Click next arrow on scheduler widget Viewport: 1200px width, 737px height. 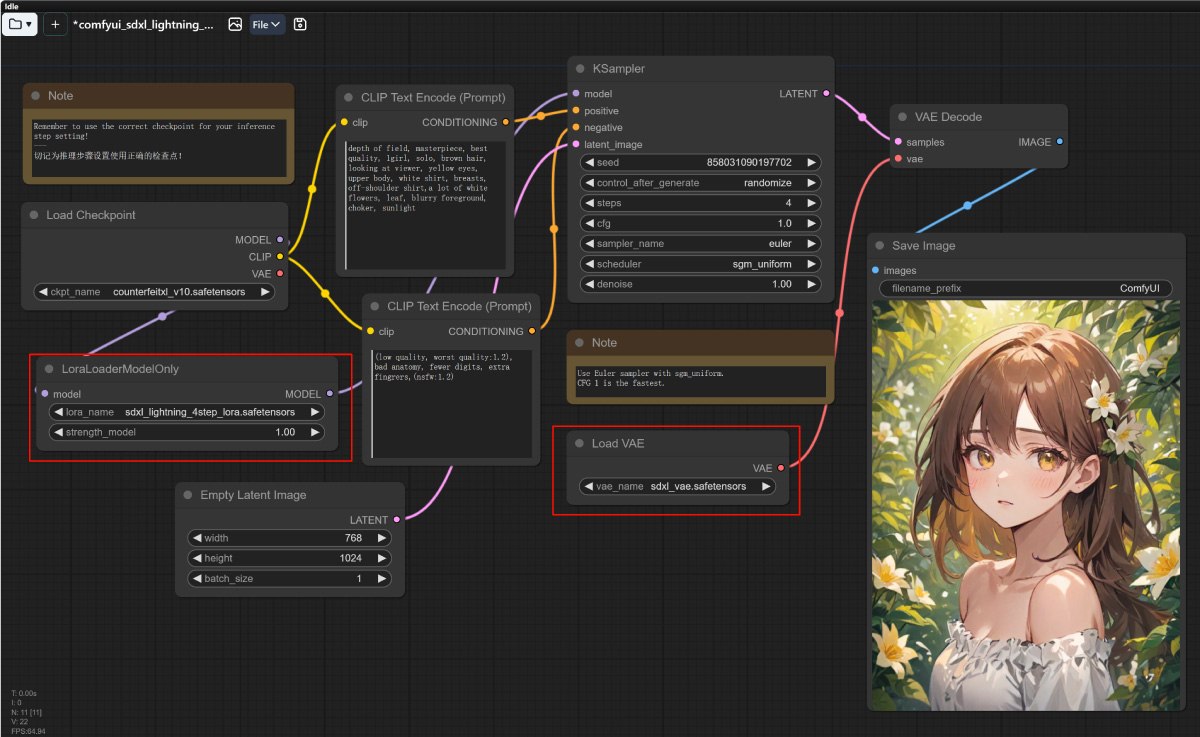[811, 264]
